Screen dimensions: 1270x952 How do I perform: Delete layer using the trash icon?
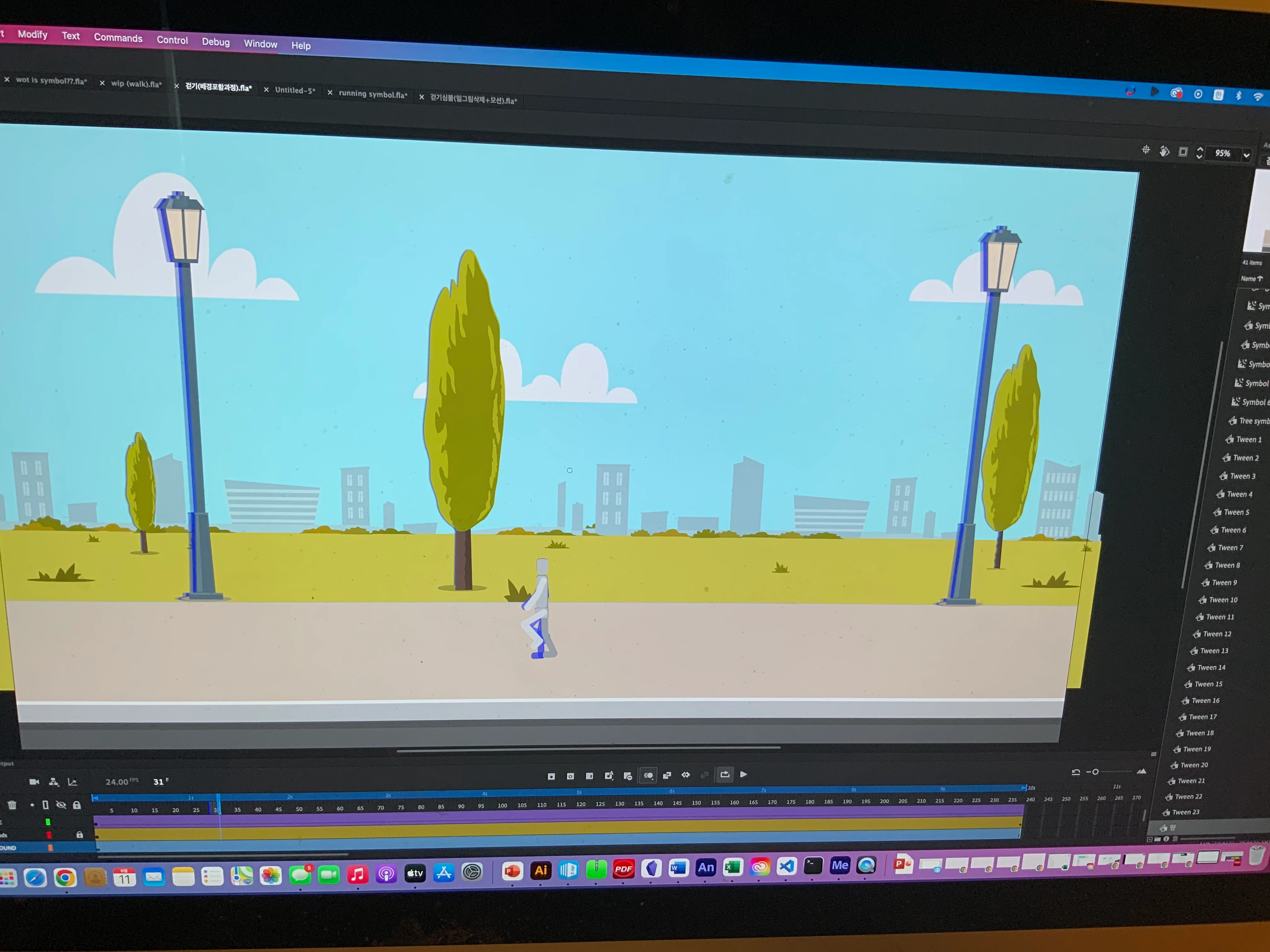click(x=12, y=805)
